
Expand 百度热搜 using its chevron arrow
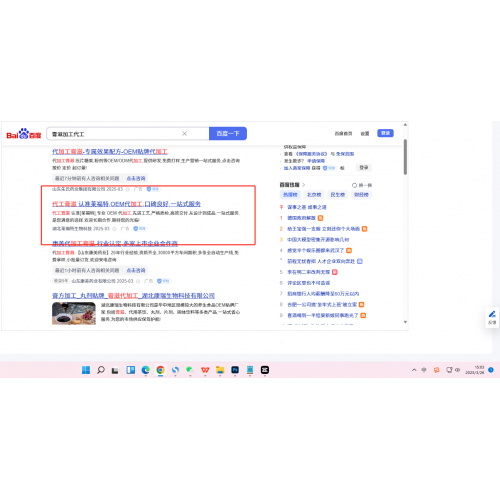pos(304,185)
